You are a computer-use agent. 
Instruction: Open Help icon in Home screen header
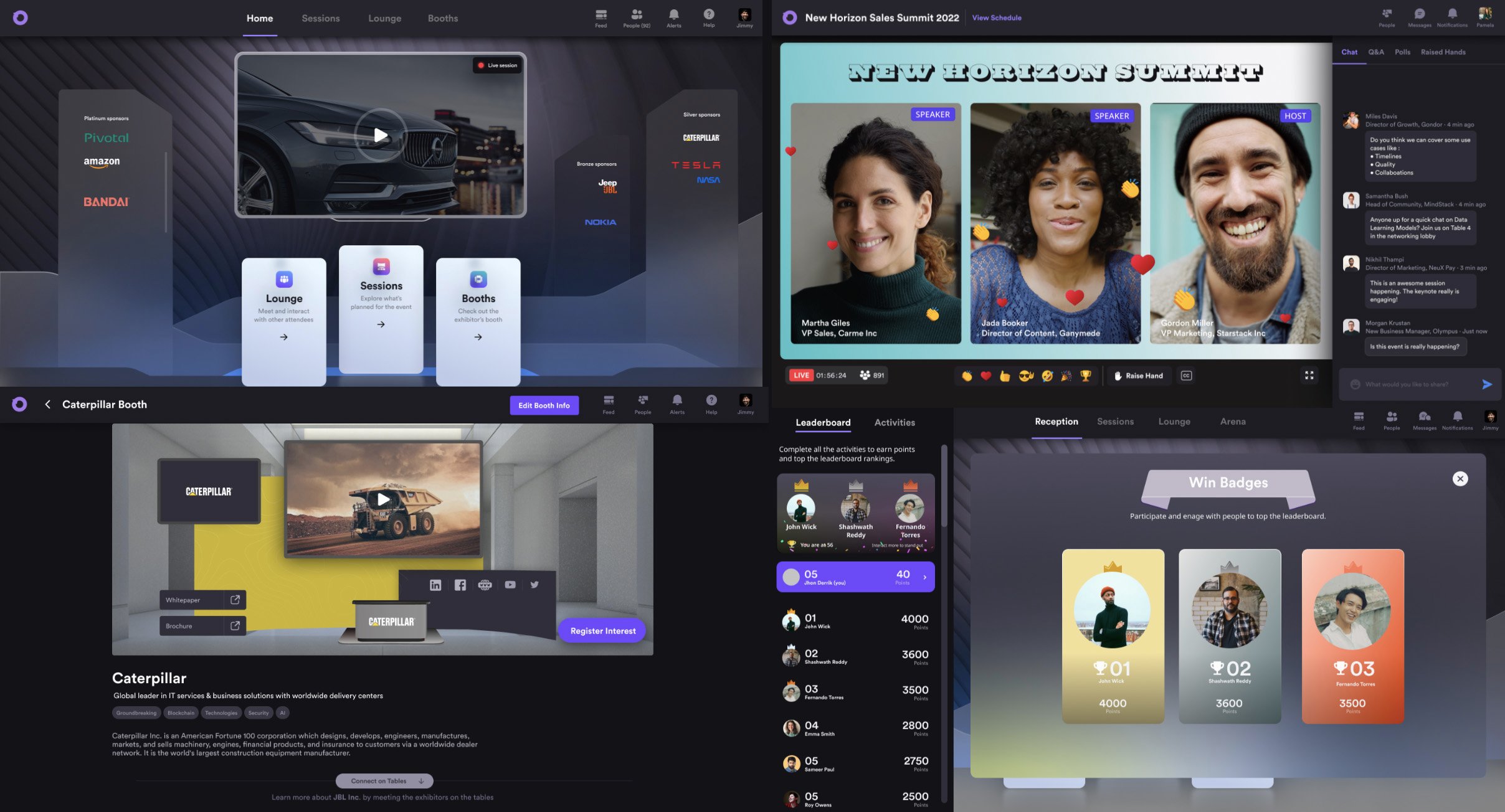[709, 17]
